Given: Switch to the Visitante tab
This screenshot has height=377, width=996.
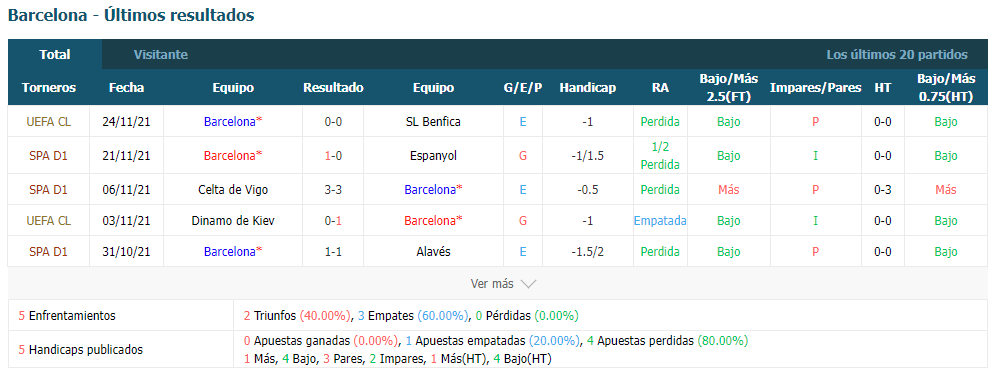Looking at the screenshot, I should 161,55.
